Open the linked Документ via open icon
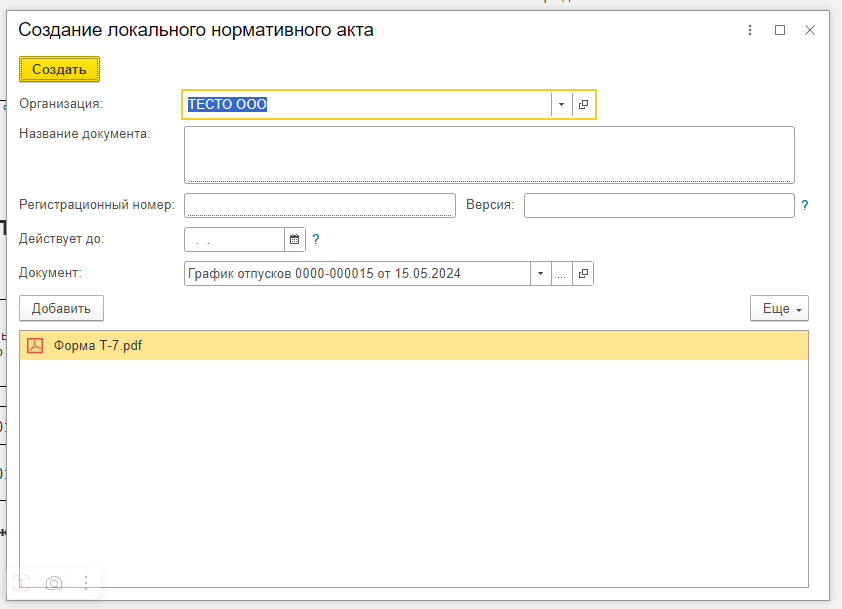This screenshot has height=609, width=842. pyautogui.click(x=583, y=274)
